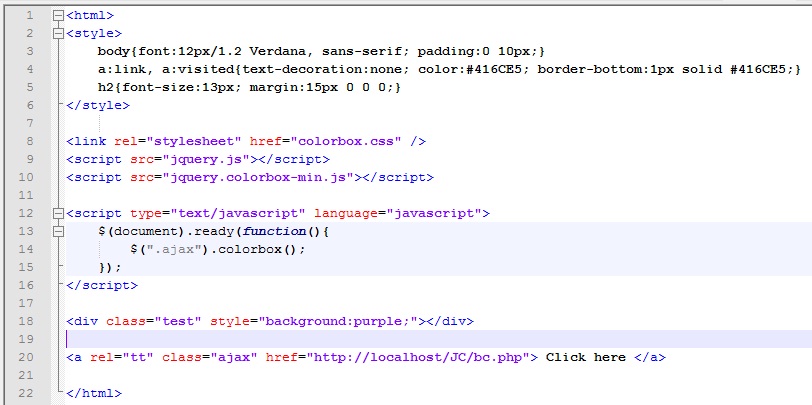Click line number 8 in the margin
812x405 pixels.
29,141
